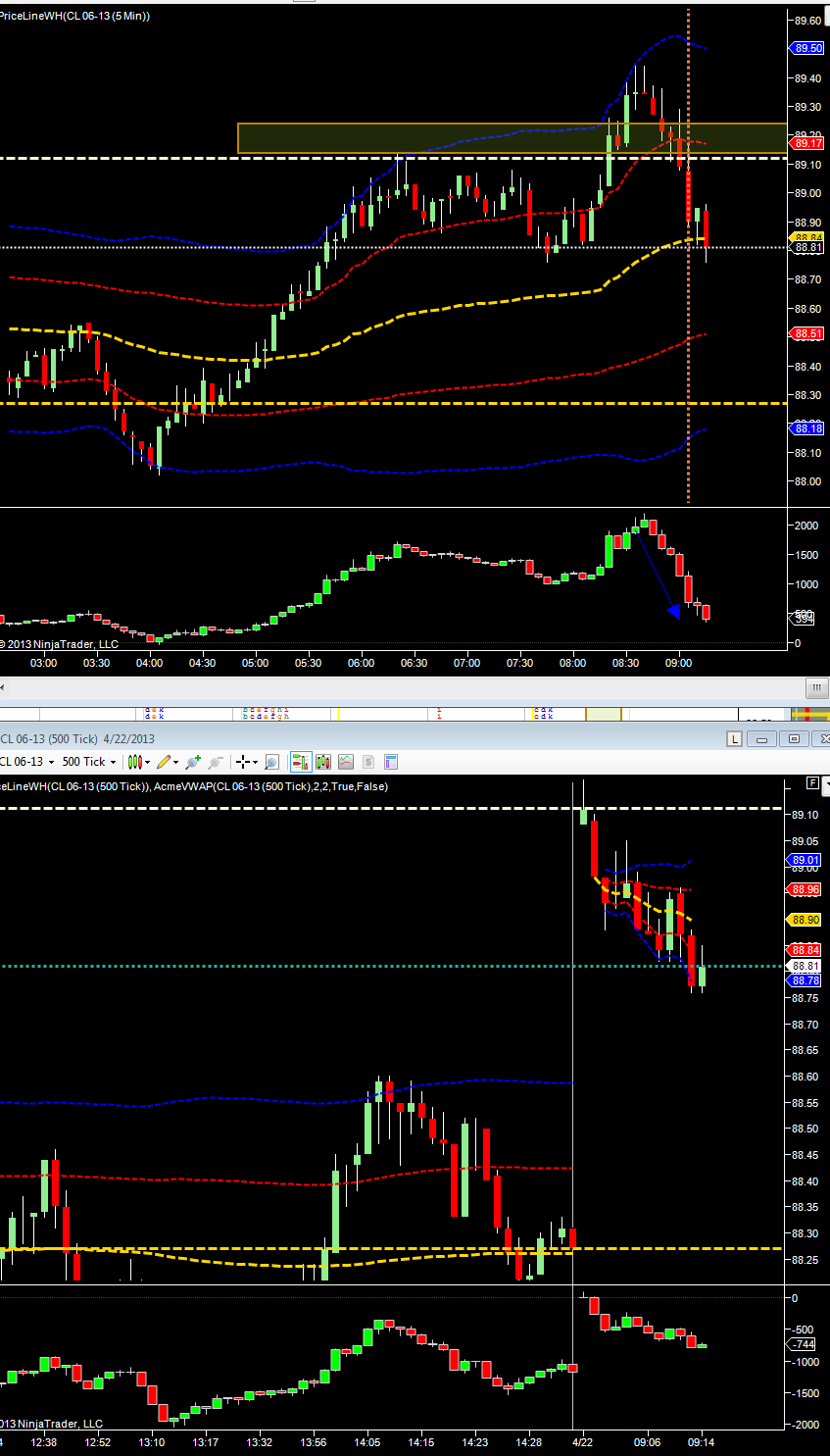Open the cross hair cursor mode dropdown

click(x=246, y=762)
